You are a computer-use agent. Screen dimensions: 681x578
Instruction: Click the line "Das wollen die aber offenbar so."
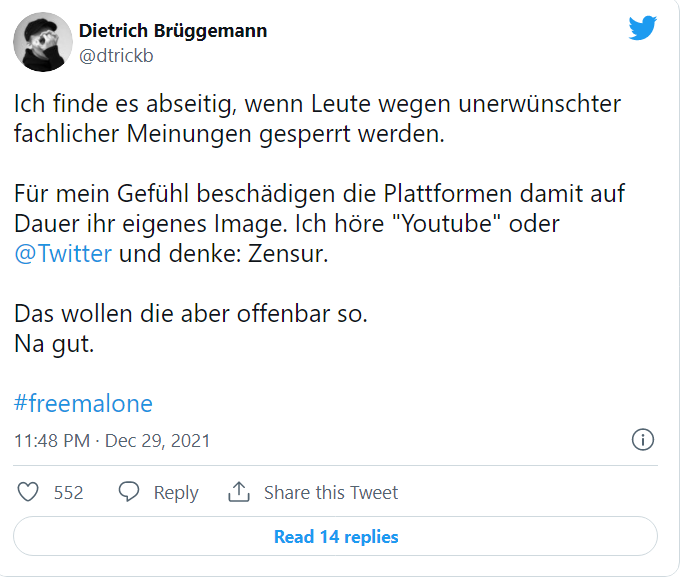tap(191, 314)
